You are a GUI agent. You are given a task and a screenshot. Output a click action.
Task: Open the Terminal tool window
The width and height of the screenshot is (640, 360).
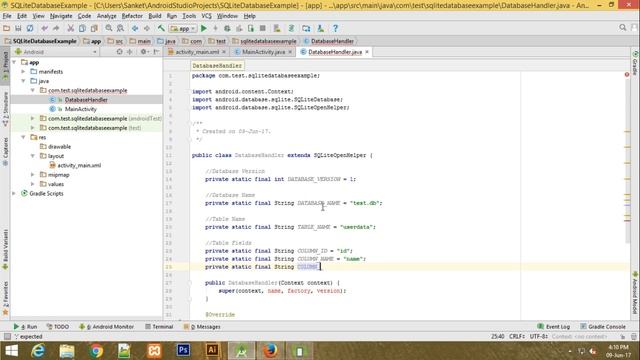(159, 327)
